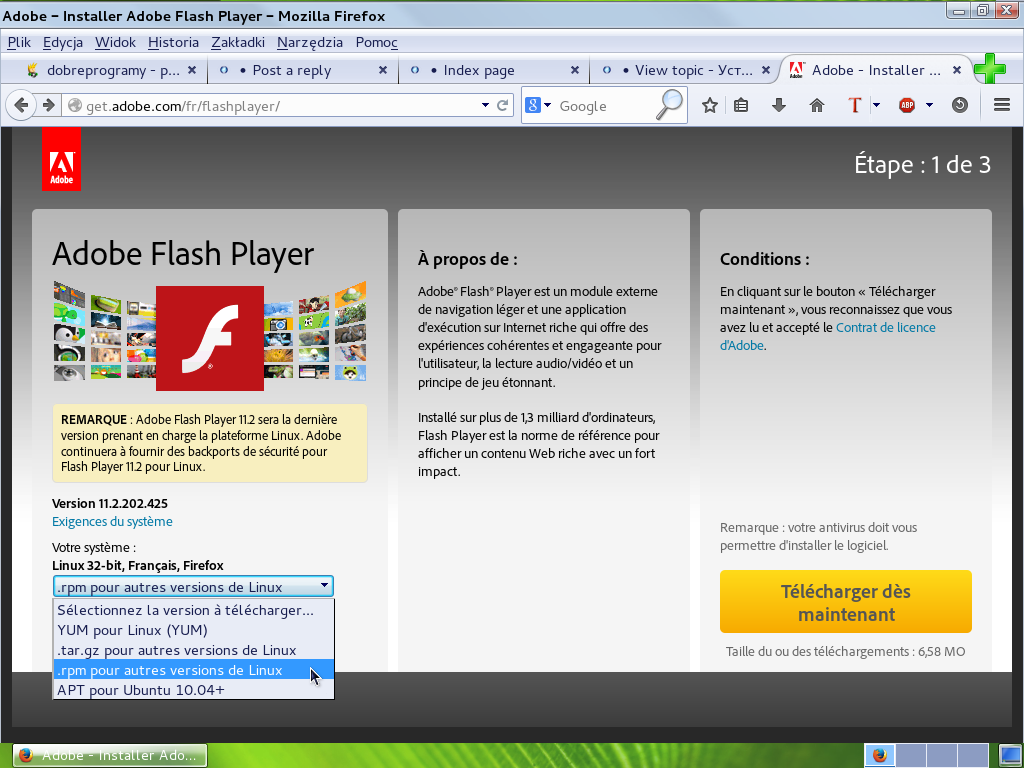The width and height of the screenshot is (1024, 768).
Task: Expand the Adblock Plus dropdown arrow
Action: (929, 105)
